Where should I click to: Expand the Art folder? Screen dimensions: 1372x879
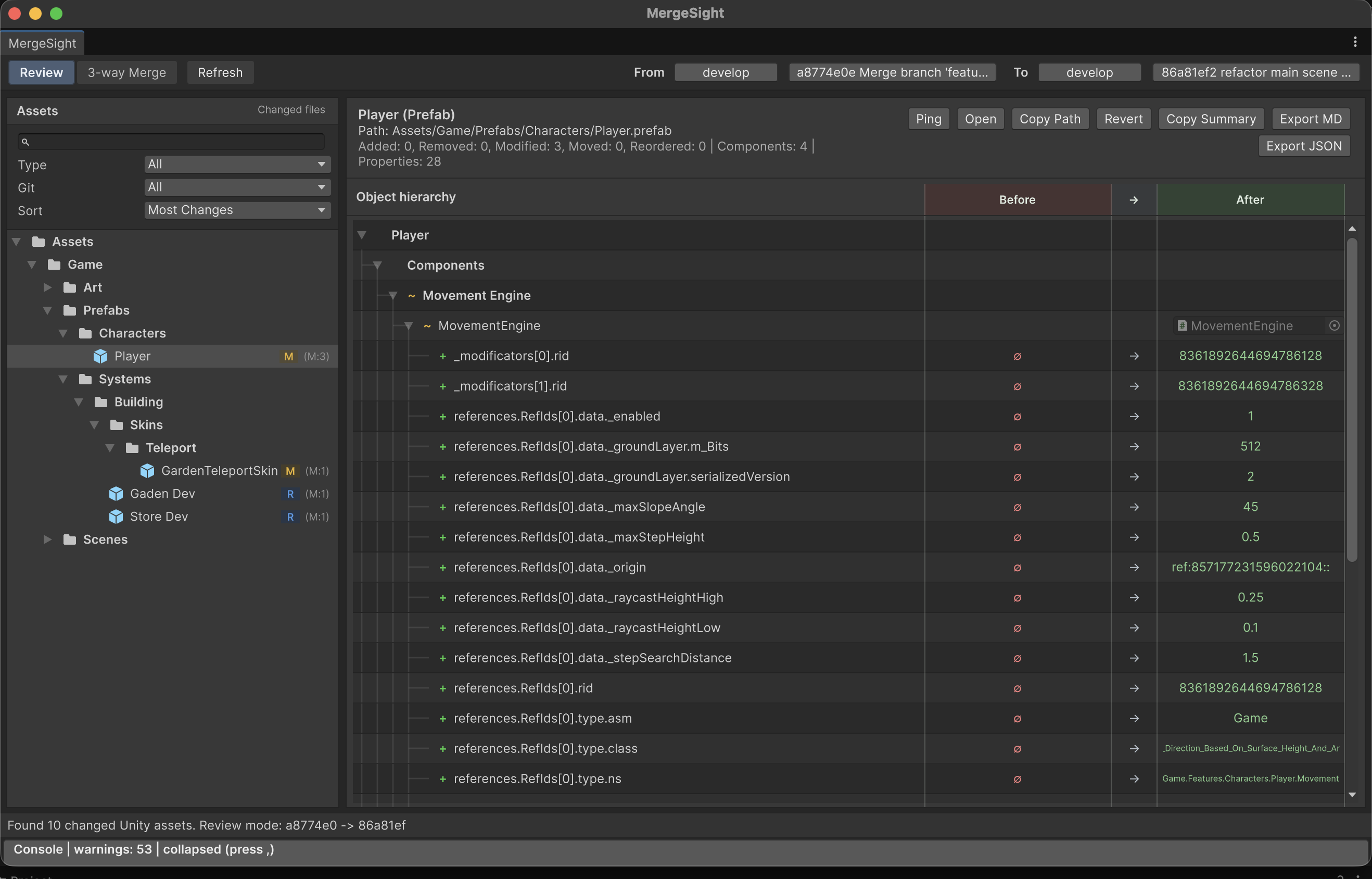(x=47, y=287)
